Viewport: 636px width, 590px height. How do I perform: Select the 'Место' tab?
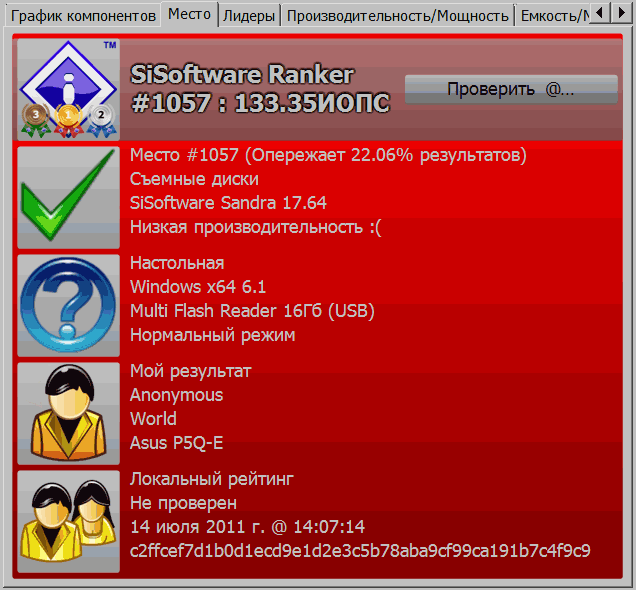[x=189, y=14]
